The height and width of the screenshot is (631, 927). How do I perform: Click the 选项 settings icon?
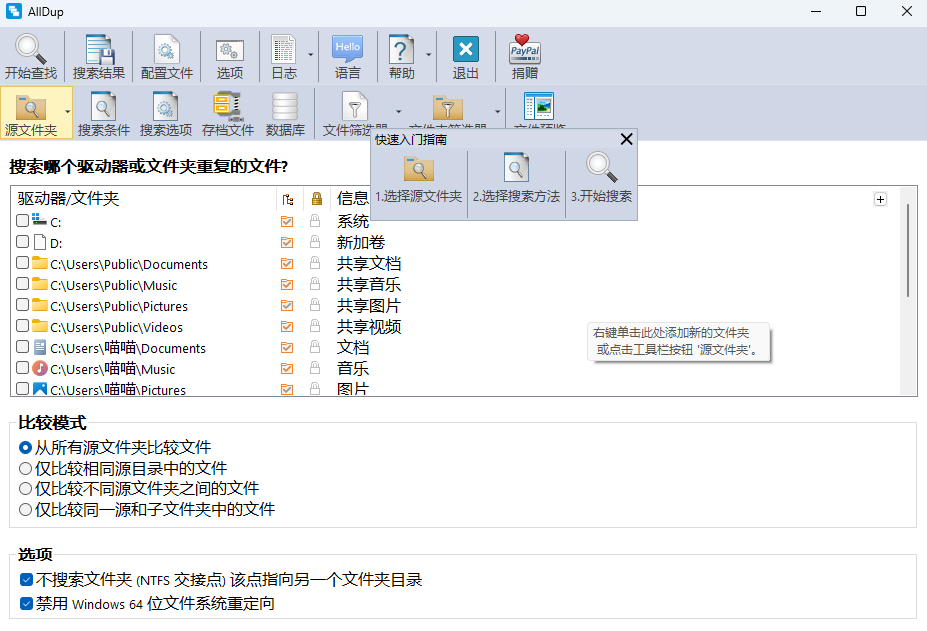229,50
